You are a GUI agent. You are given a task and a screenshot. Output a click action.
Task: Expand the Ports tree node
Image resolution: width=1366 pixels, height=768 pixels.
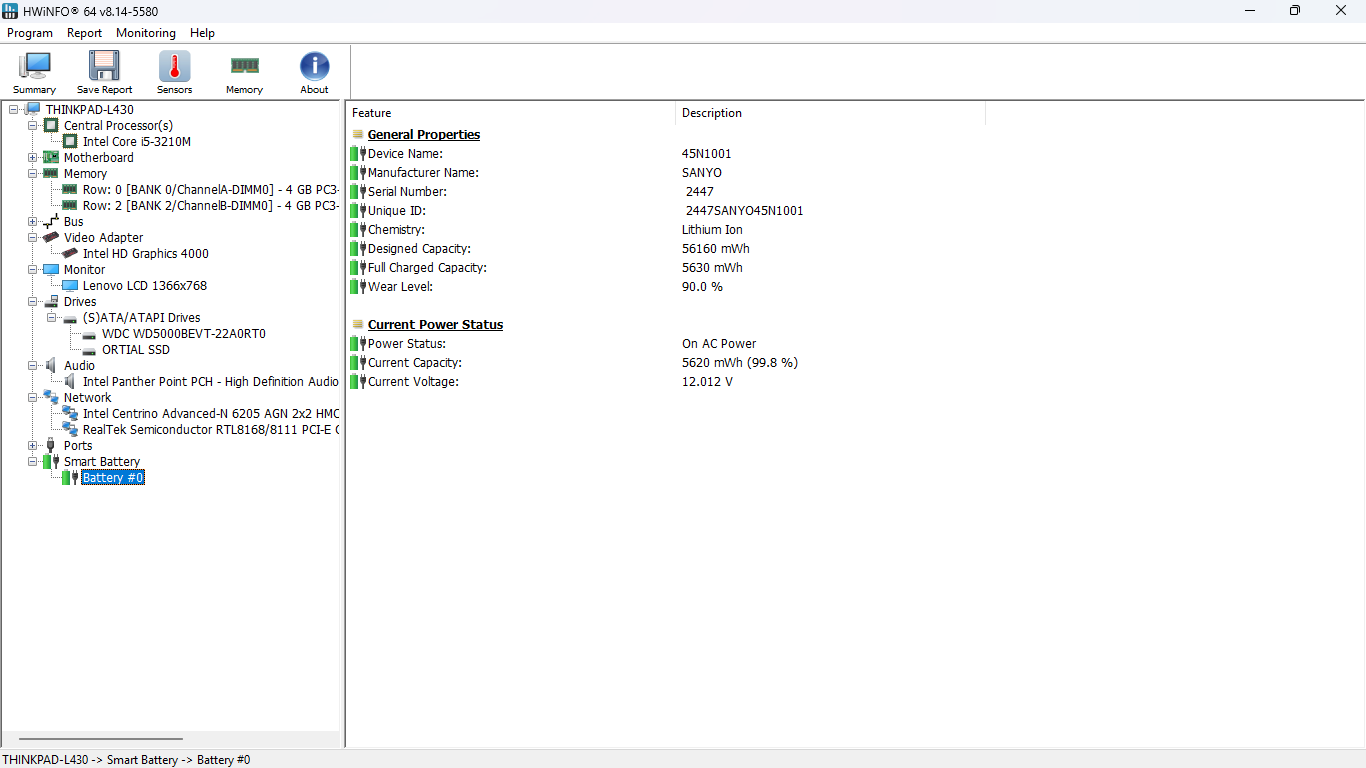pos(33,445)
